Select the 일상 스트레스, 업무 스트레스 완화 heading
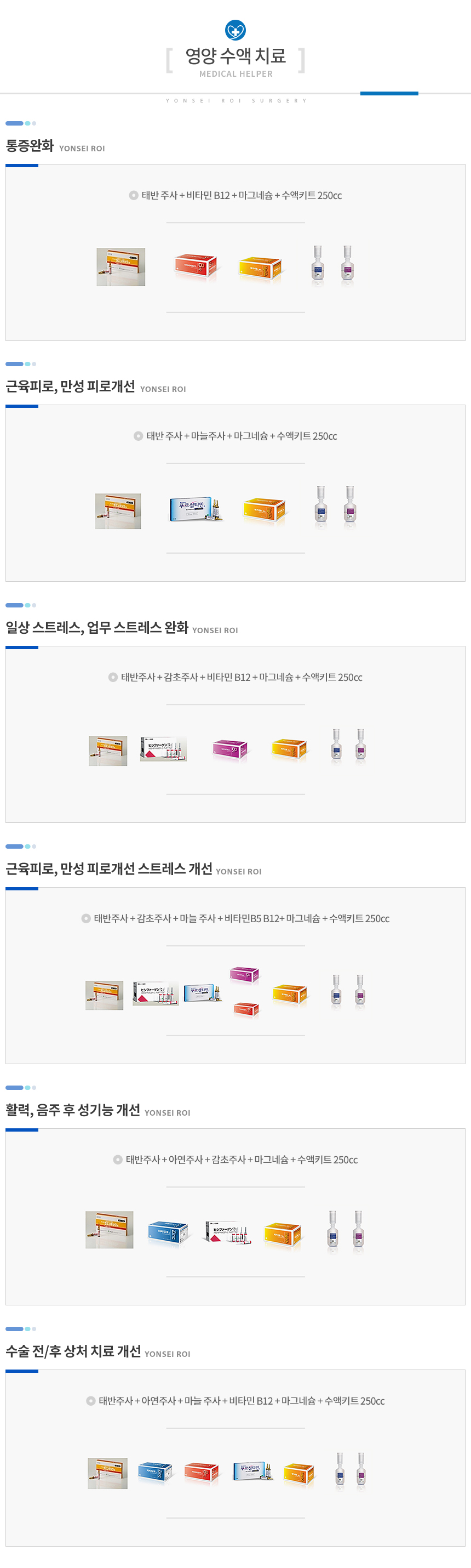 (97, 628)
